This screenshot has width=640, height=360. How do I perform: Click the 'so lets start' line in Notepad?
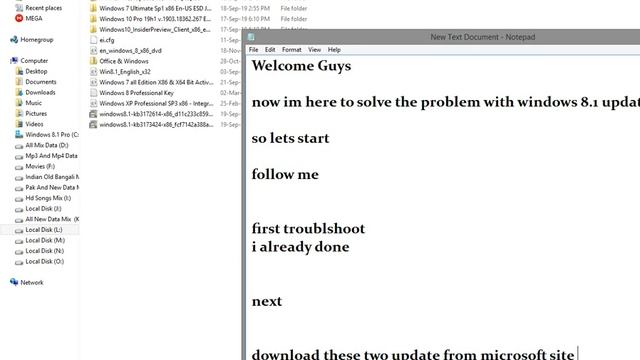[x=290, y=138]
